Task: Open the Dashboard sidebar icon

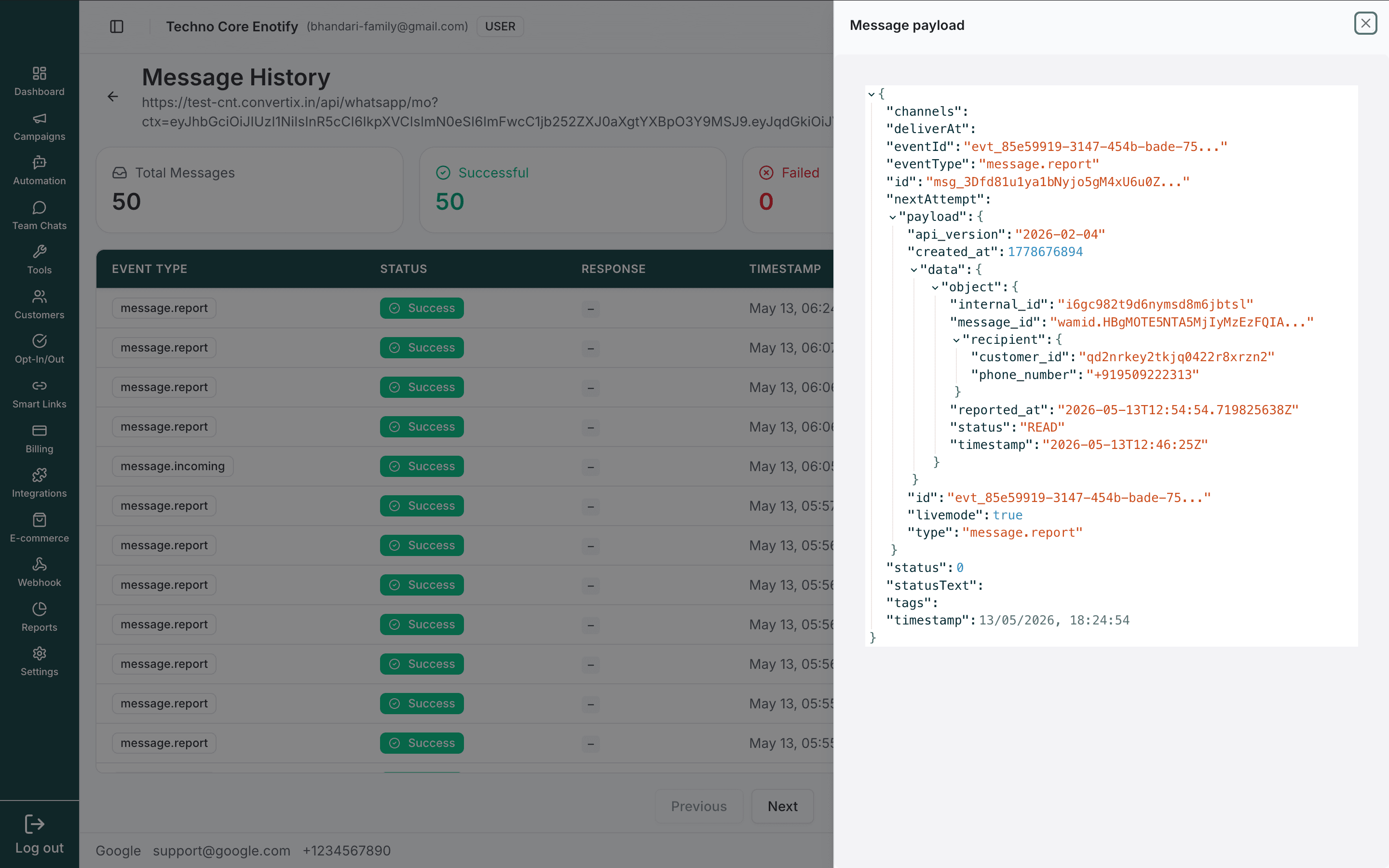Action: point(39,73)
